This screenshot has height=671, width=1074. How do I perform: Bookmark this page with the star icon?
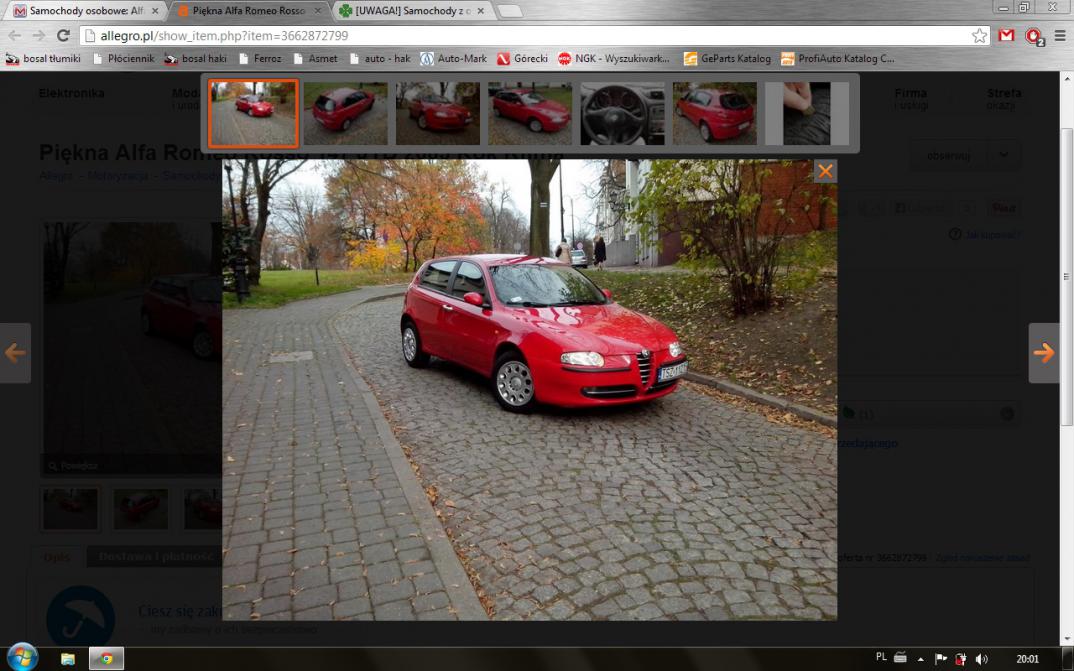point(979,35)
